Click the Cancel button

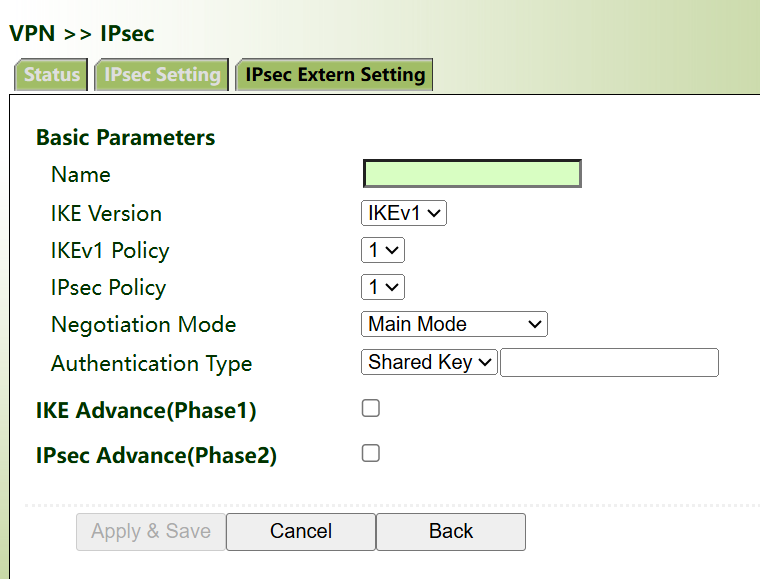tap(301, 532)
